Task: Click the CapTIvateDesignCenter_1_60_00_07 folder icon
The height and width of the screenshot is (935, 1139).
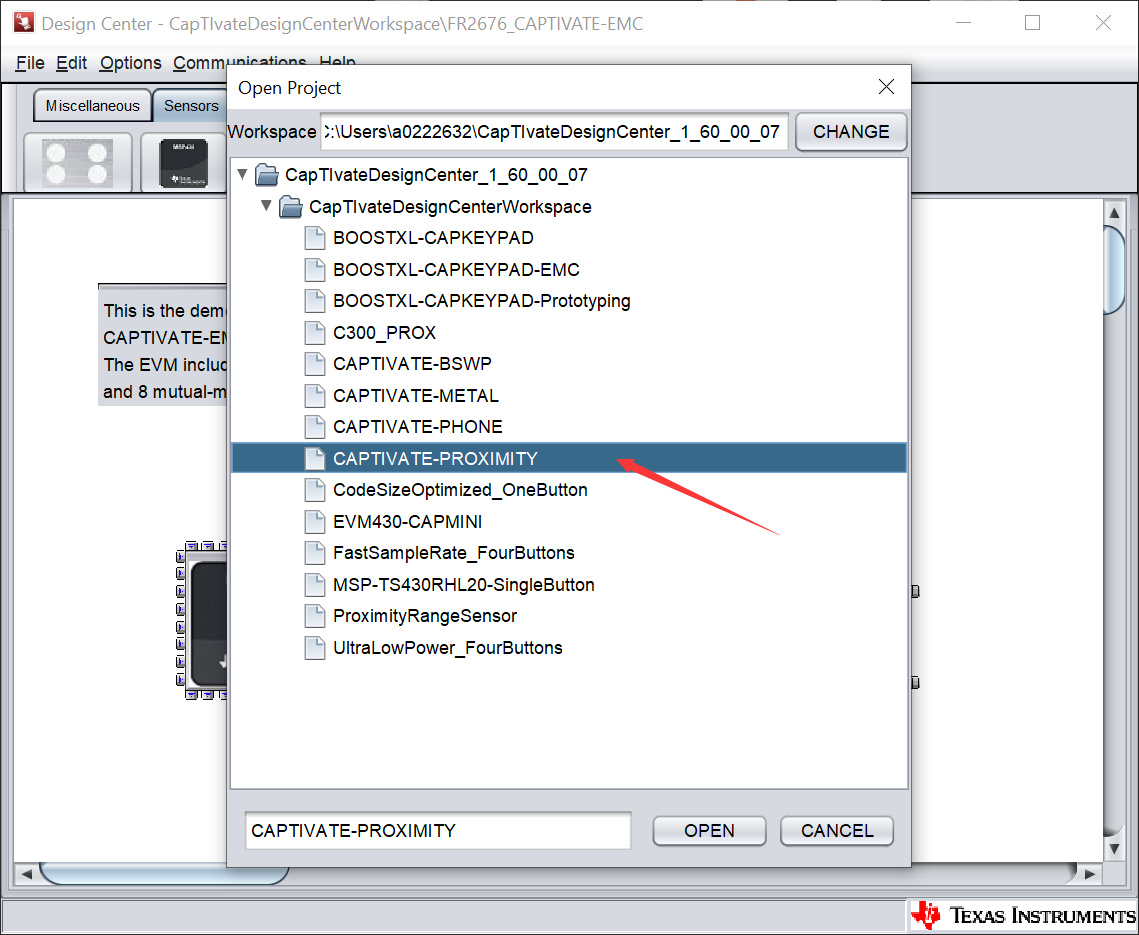Action: [267, 175]
